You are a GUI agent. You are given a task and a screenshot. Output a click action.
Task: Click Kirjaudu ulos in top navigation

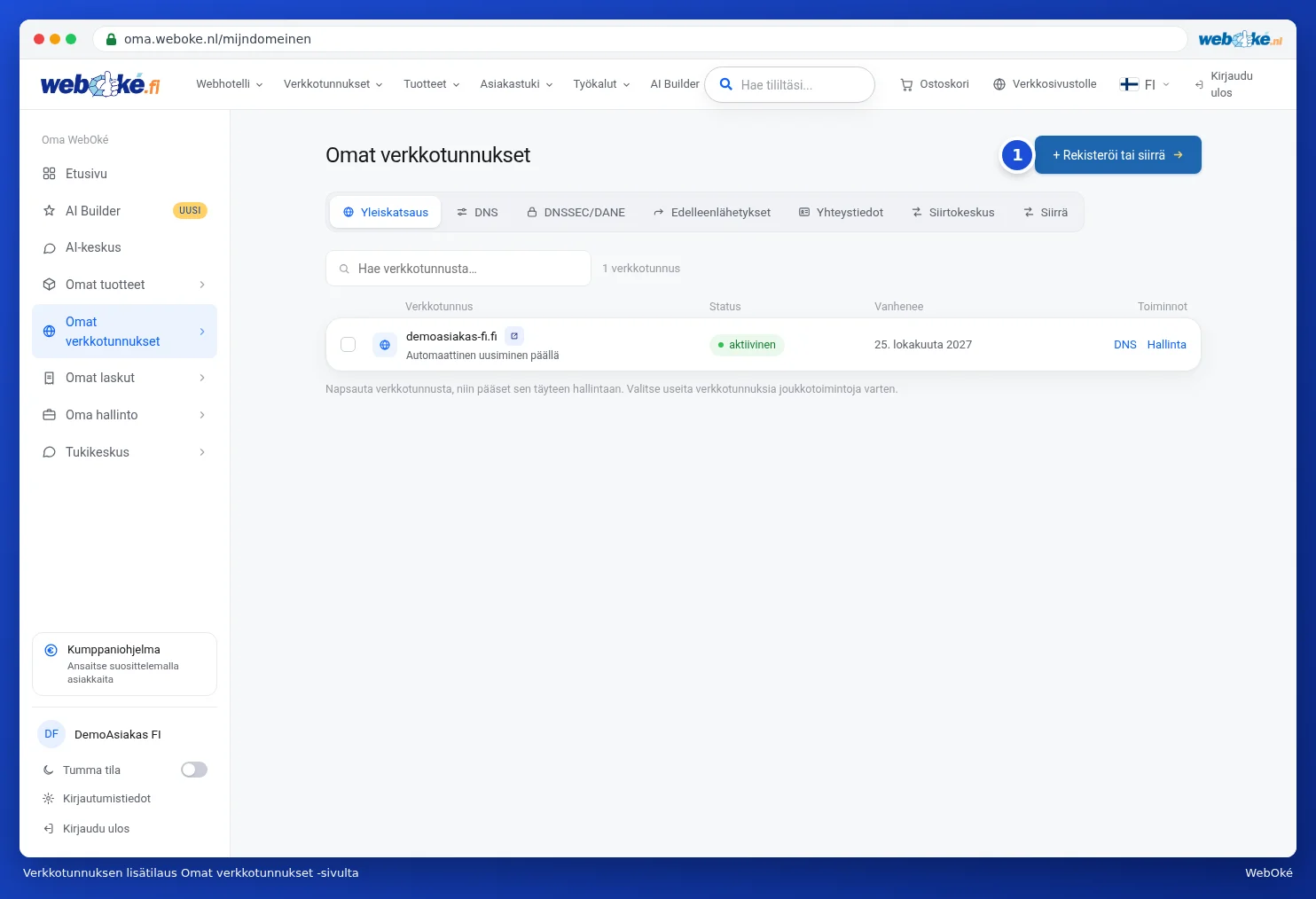pos(1224,84)
